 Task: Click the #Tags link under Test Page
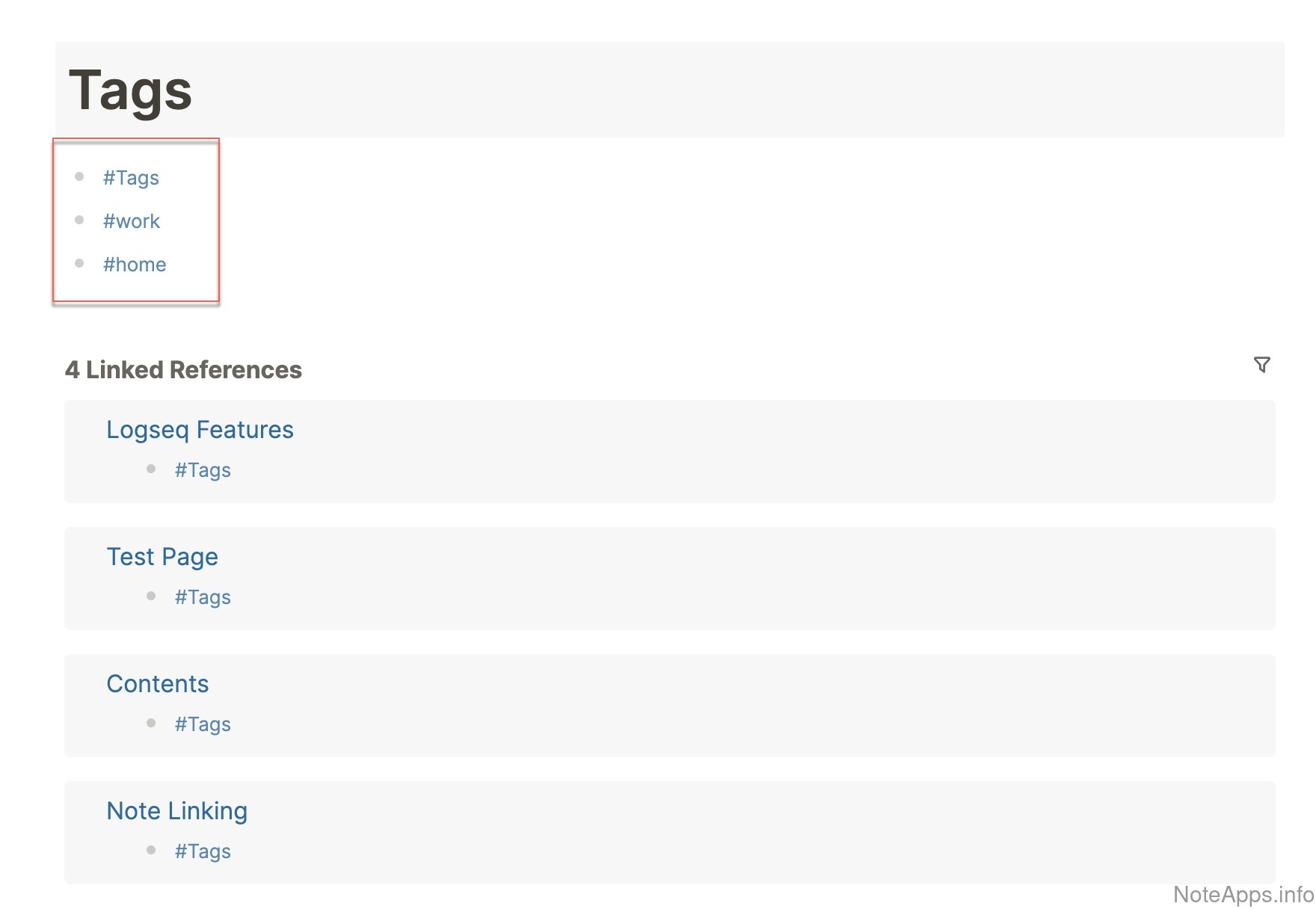[203, 597]
